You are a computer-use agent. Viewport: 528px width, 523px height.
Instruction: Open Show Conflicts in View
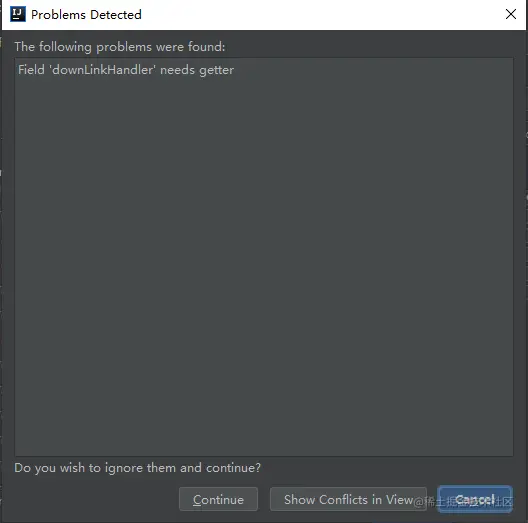tap(348, 499)
